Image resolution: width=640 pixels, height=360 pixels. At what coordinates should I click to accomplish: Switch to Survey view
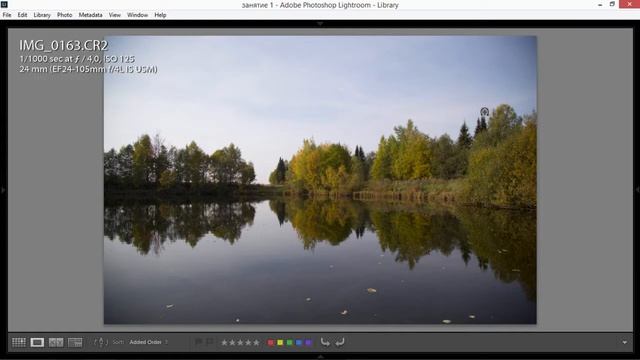point(75,342)
